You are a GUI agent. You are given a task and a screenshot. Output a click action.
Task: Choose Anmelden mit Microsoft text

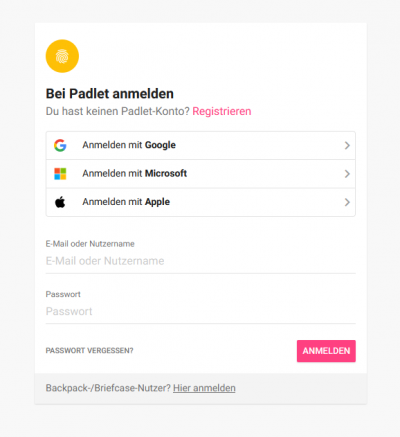[x=135, y=173]
